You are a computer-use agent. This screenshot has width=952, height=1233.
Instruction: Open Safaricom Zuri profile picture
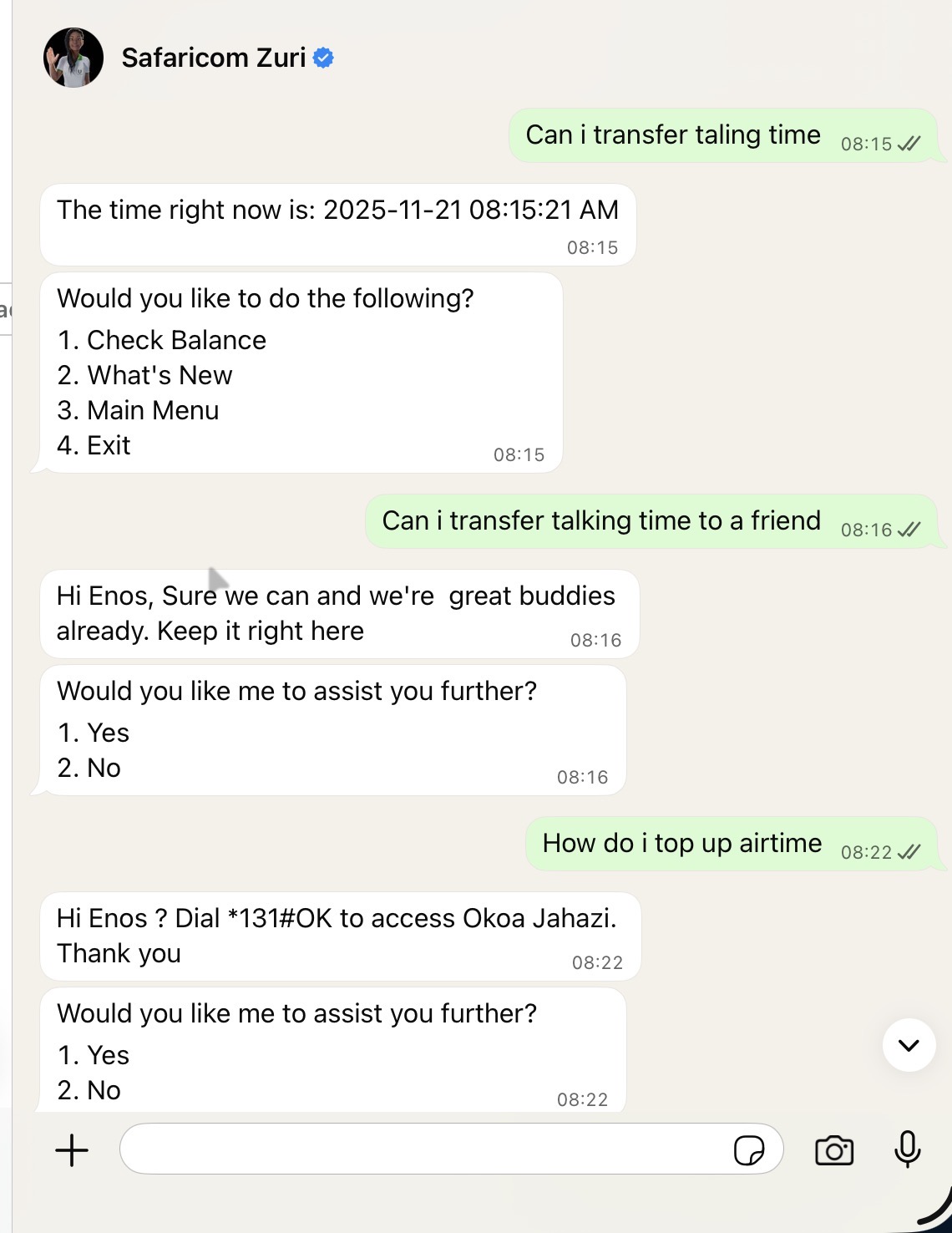point(73,58)
